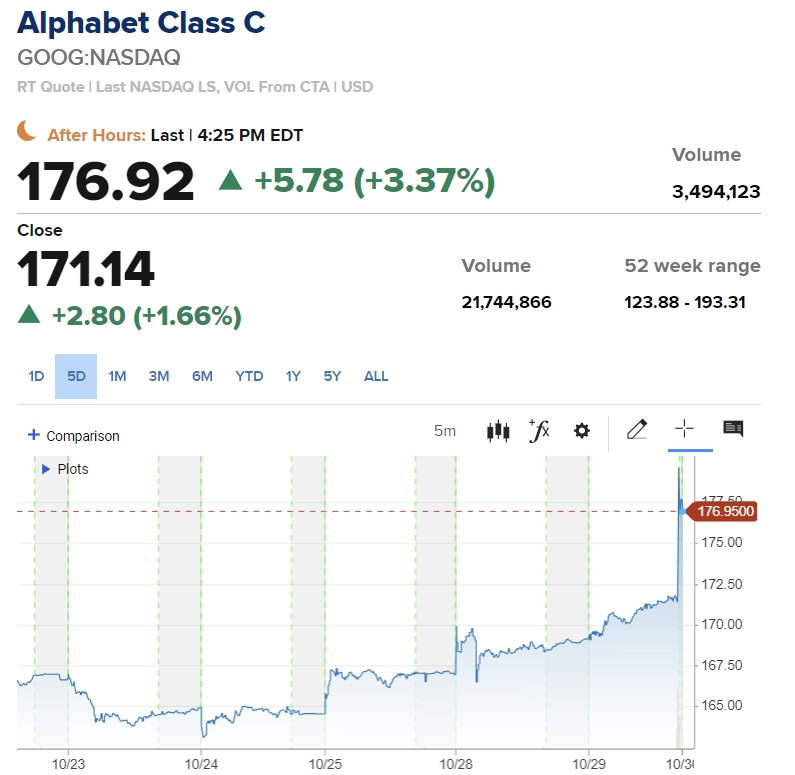Image resolution: width=795 pixels, height=775 pixels.
Task: Click the after hours moon icon
Action: coord(27,131)
